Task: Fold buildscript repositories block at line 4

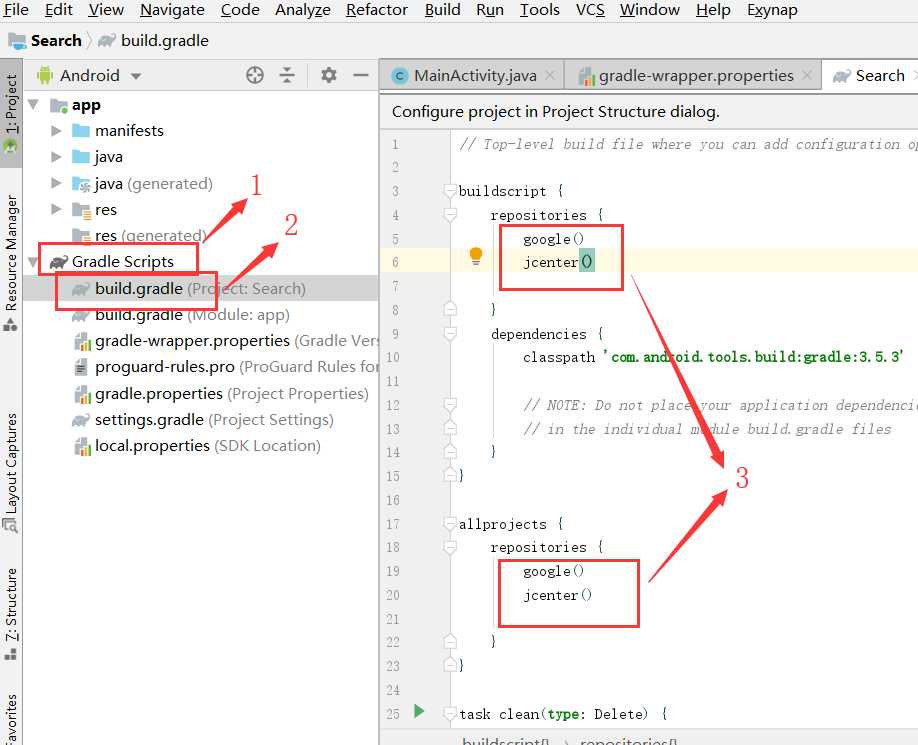Action: coord(450,215)
